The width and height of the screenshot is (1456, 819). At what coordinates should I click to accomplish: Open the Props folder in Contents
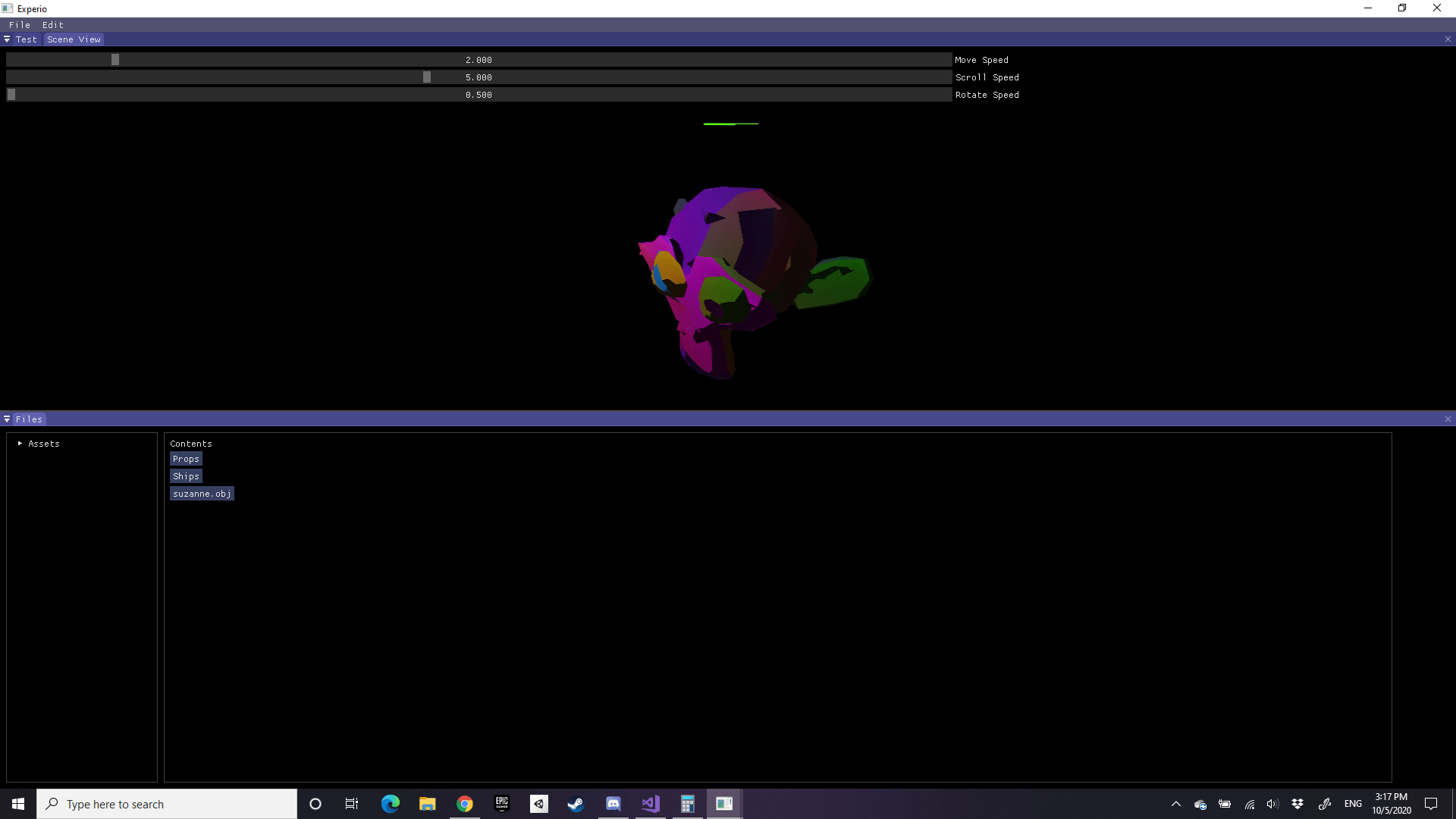click(x=185, y=458)
